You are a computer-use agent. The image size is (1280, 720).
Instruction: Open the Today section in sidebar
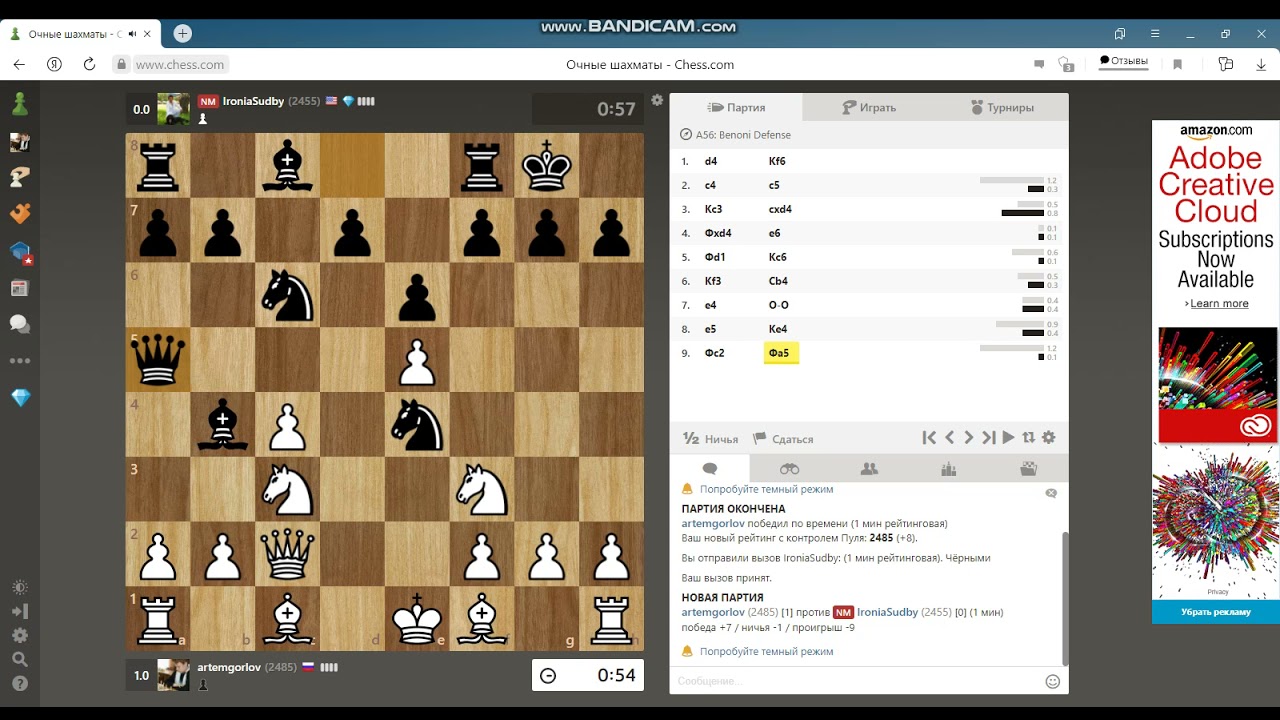(20, 288)
